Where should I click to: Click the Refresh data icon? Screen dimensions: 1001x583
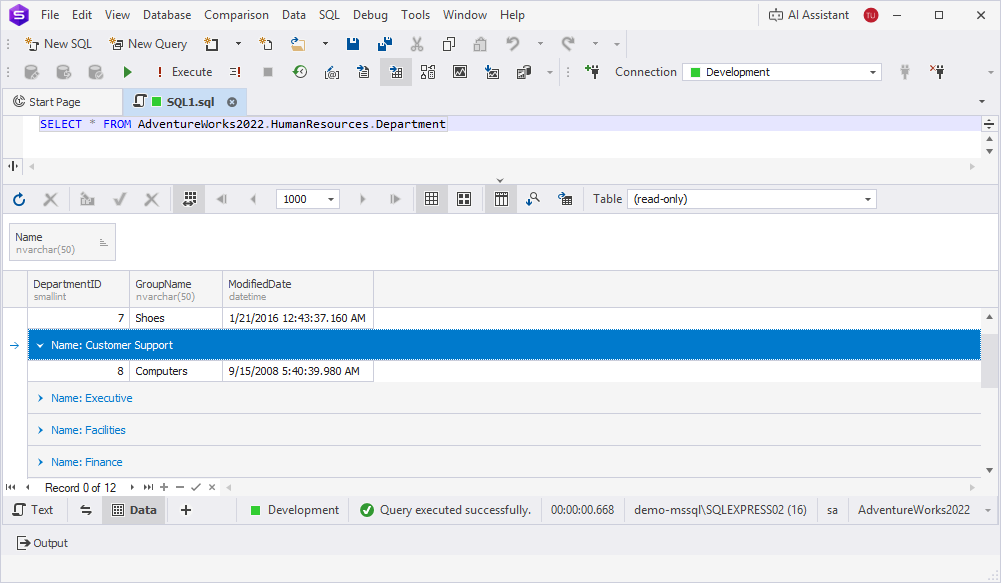coord(19,199)
